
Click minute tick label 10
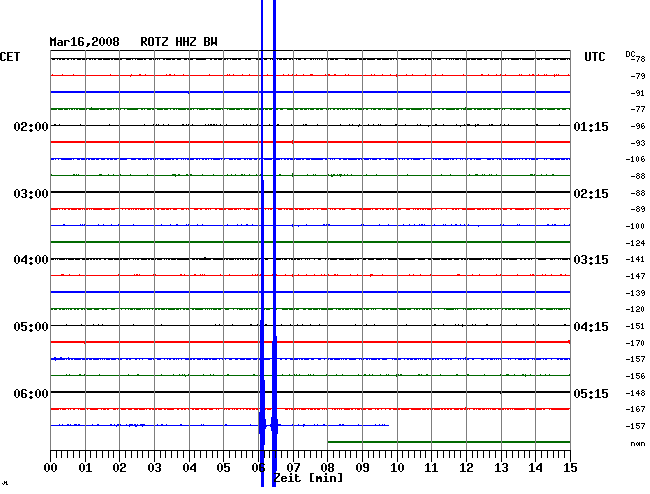coord(397,468)
